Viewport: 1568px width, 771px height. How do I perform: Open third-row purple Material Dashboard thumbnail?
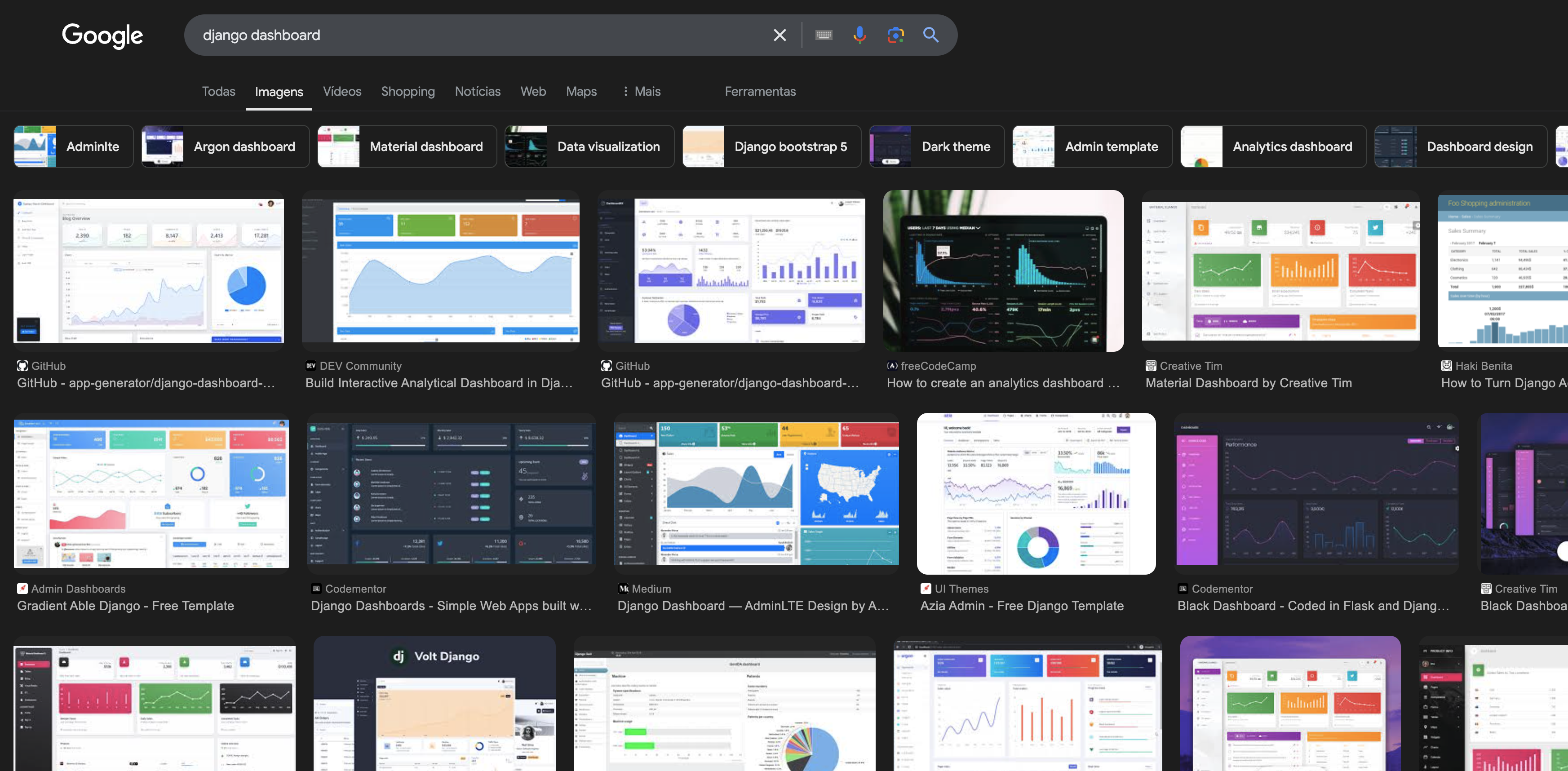[x=1290, y=704]
